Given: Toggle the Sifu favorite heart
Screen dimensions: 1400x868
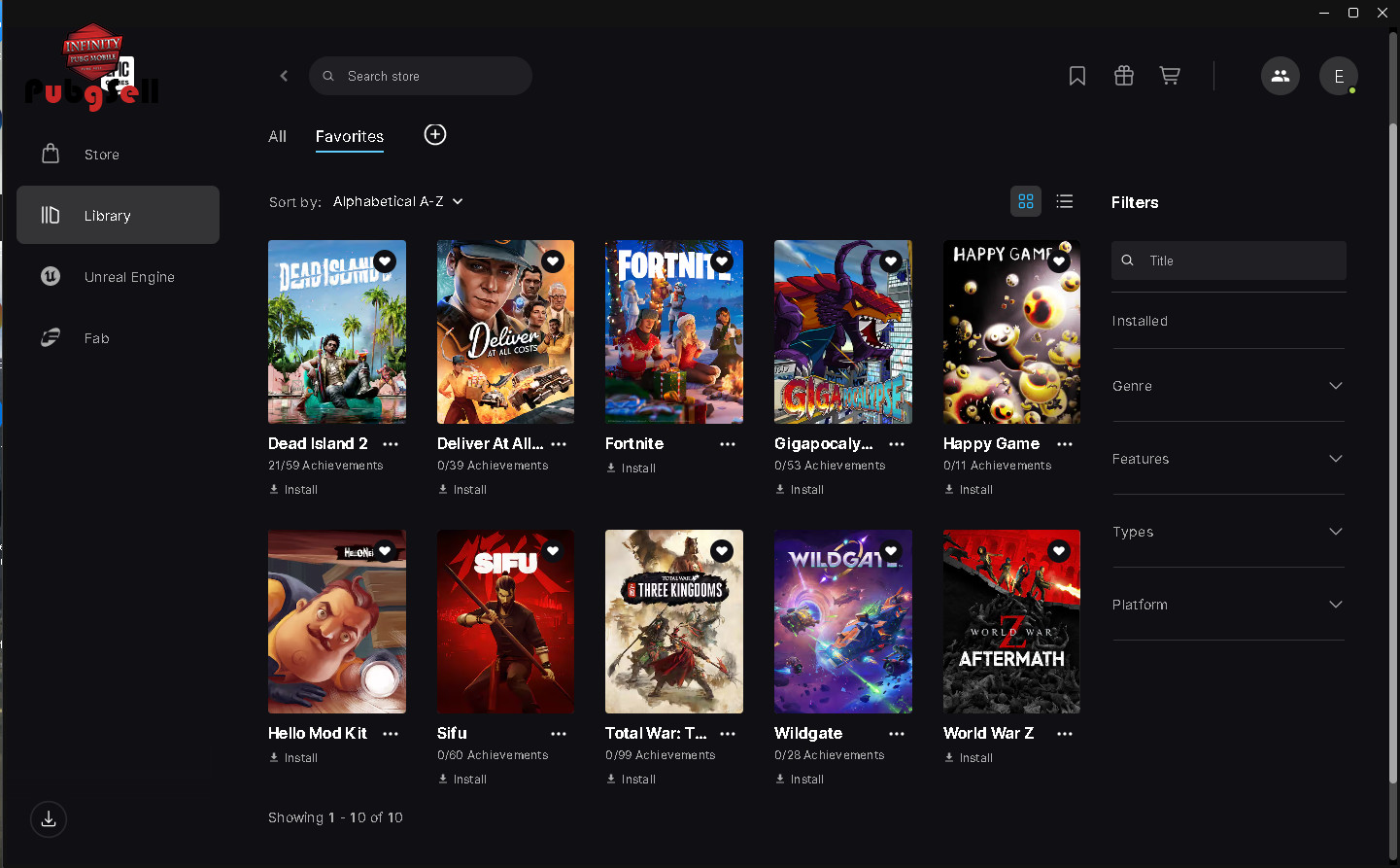Looking at the screenshot, I should point(553,551).
